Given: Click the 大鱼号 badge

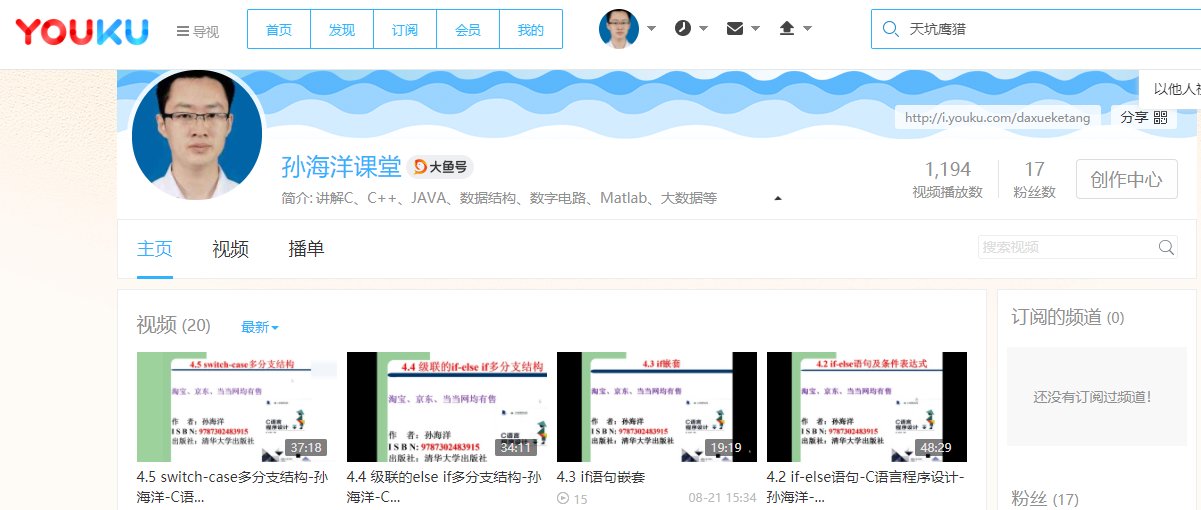Looking at the screenshot, I should [441, 167].
